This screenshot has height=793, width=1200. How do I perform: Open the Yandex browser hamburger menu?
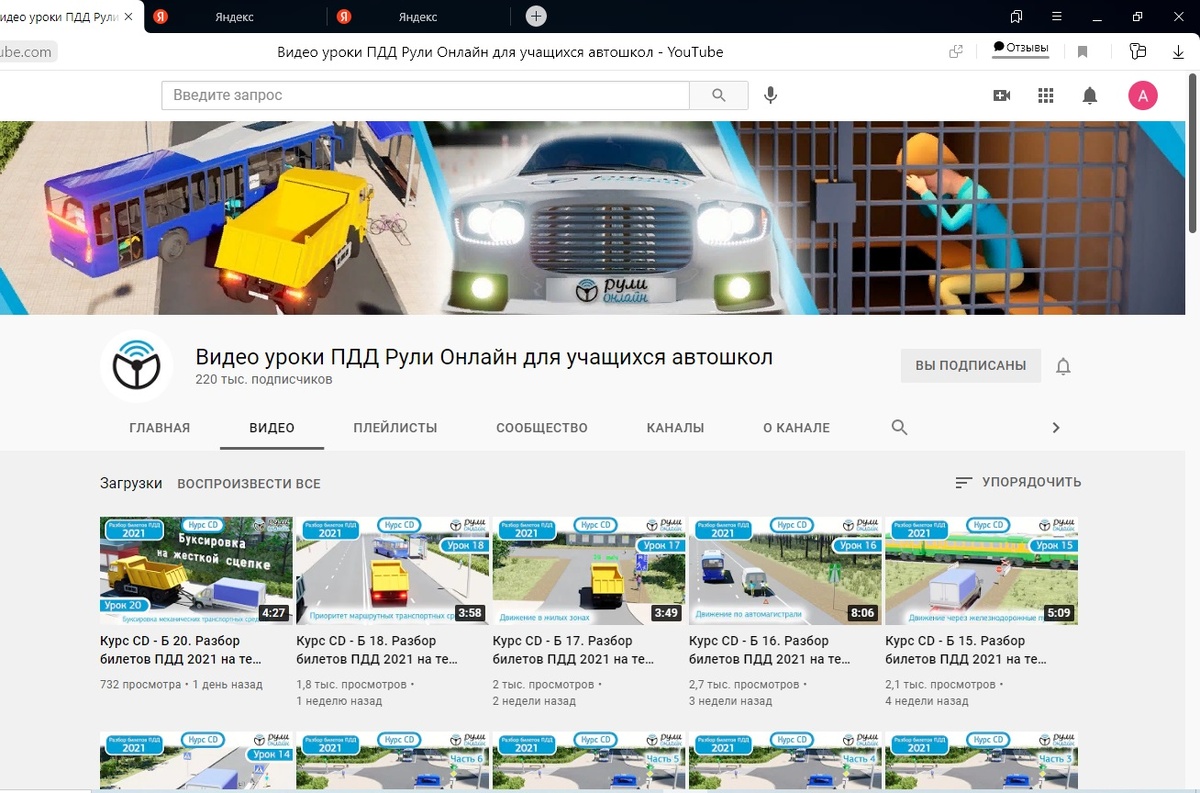click(x=1057, y=17)
